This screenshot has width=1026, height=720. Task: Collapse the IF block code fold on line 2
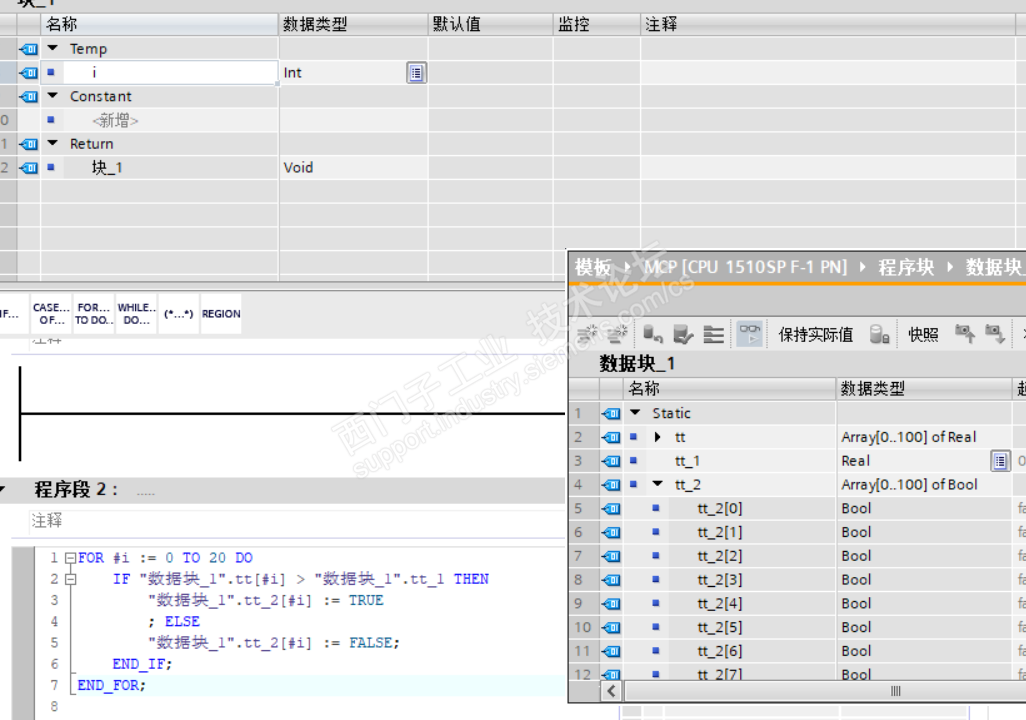point(70,579)
